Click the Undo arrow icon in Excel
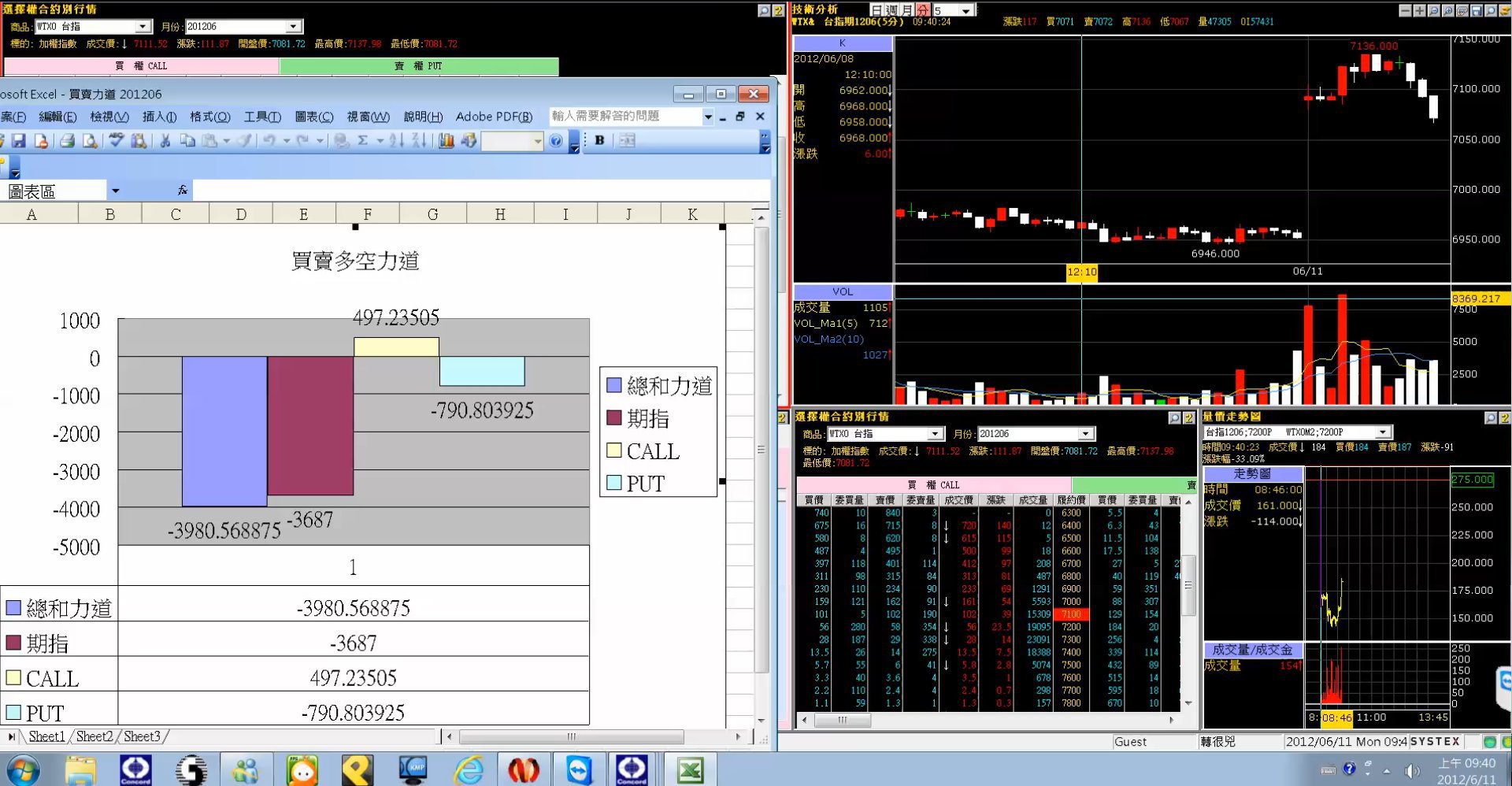Image resolution: width=1512 pixels, height=786 pixels. (x=269, y=141)
